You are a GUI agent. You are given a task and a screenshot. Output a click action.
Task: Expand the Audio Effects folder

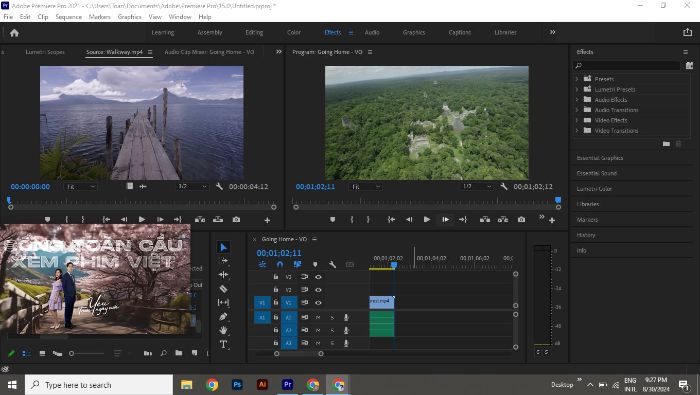tap(577, 100)
